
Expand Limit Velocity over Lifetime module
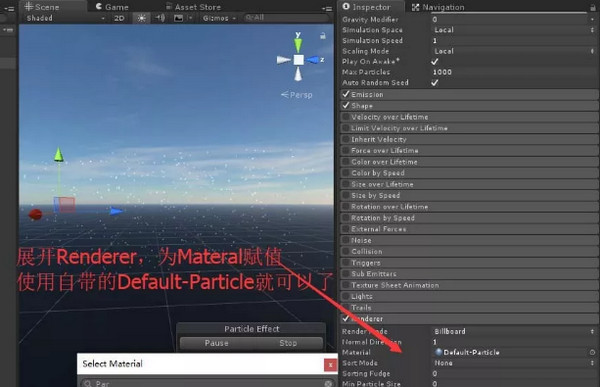pos(469,128)
